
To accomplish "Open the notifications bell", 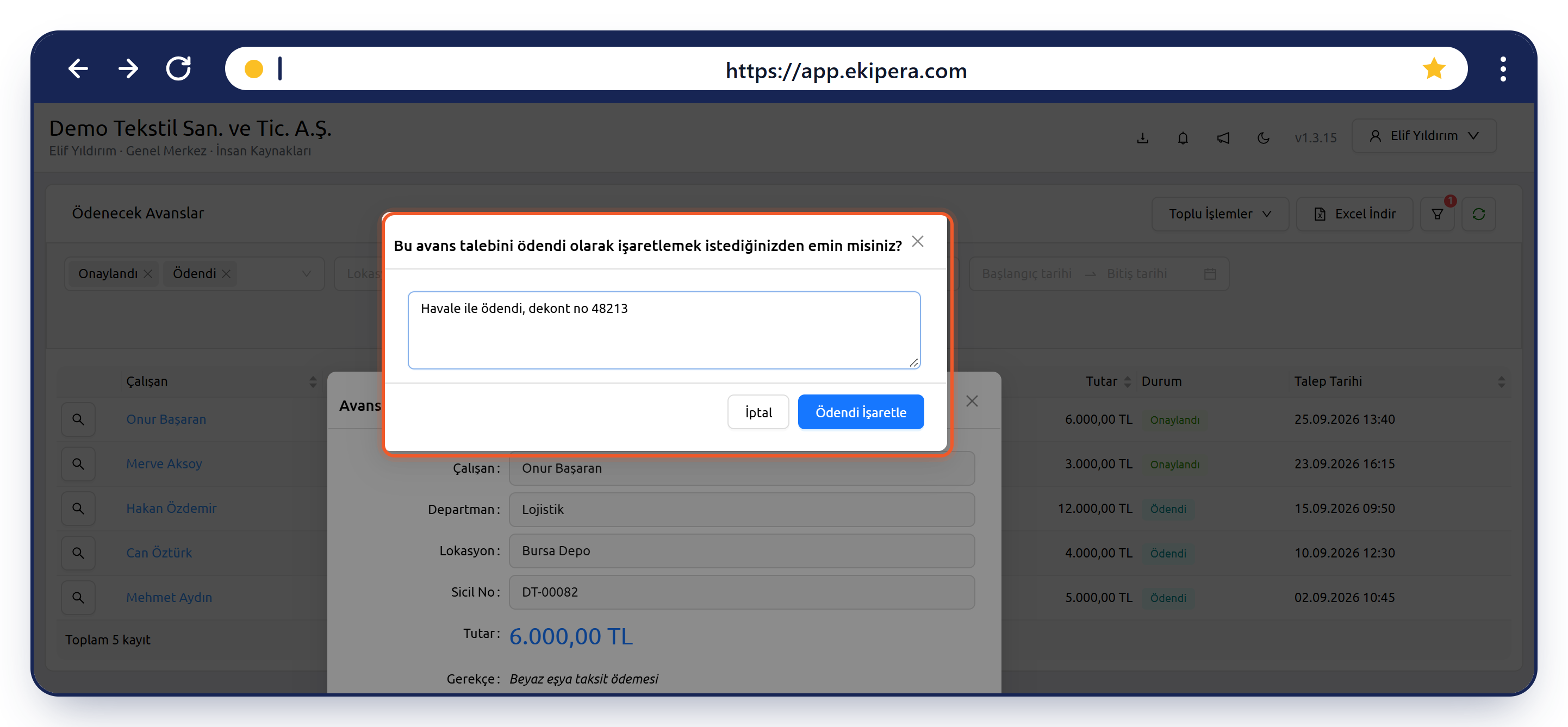I will (x=1183, y=137).
